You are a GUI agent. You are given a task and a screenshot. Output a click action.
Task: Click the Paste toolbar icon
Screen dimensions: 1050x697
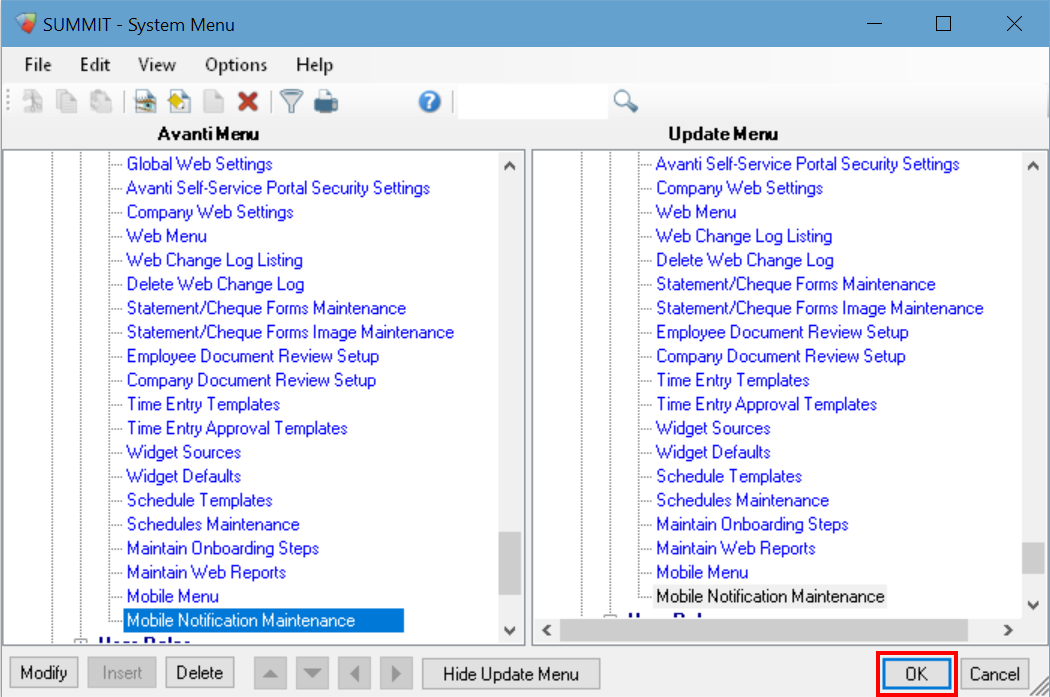tap(101, 102)
